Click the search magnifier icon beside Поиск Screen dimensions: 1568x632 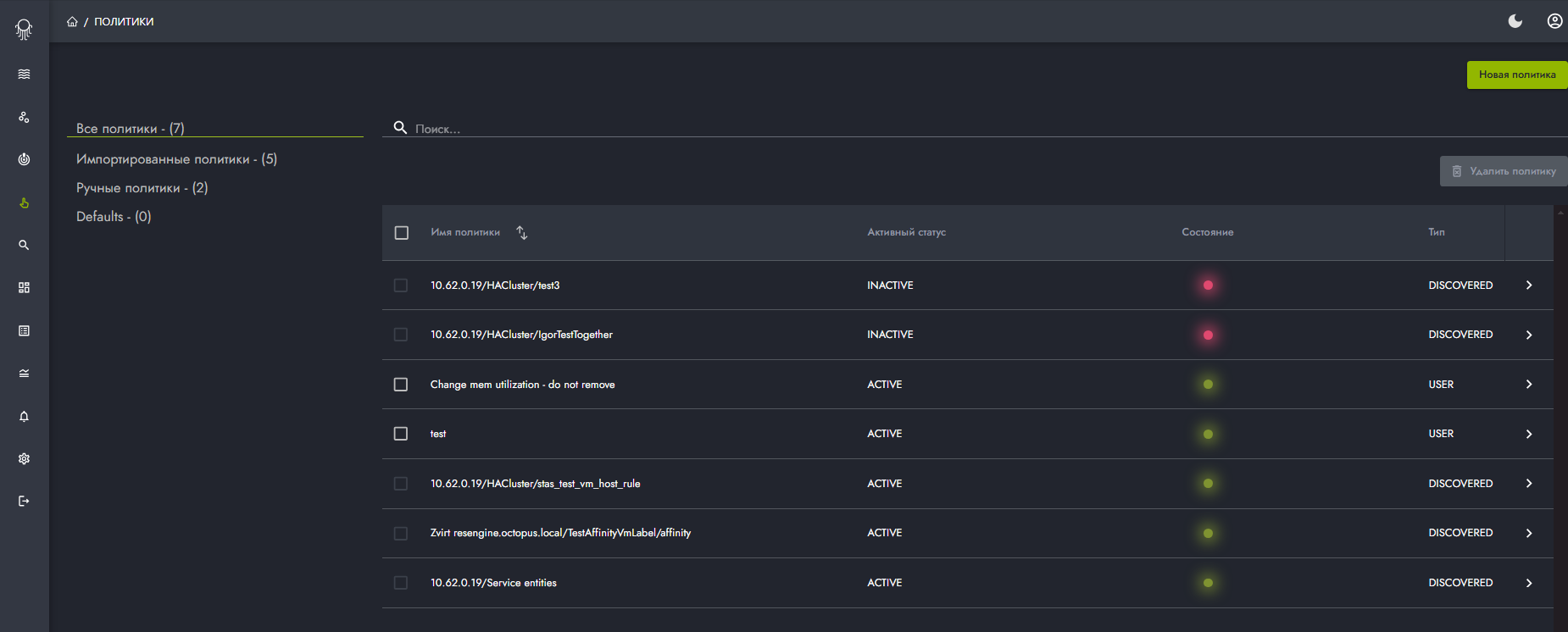400,127
